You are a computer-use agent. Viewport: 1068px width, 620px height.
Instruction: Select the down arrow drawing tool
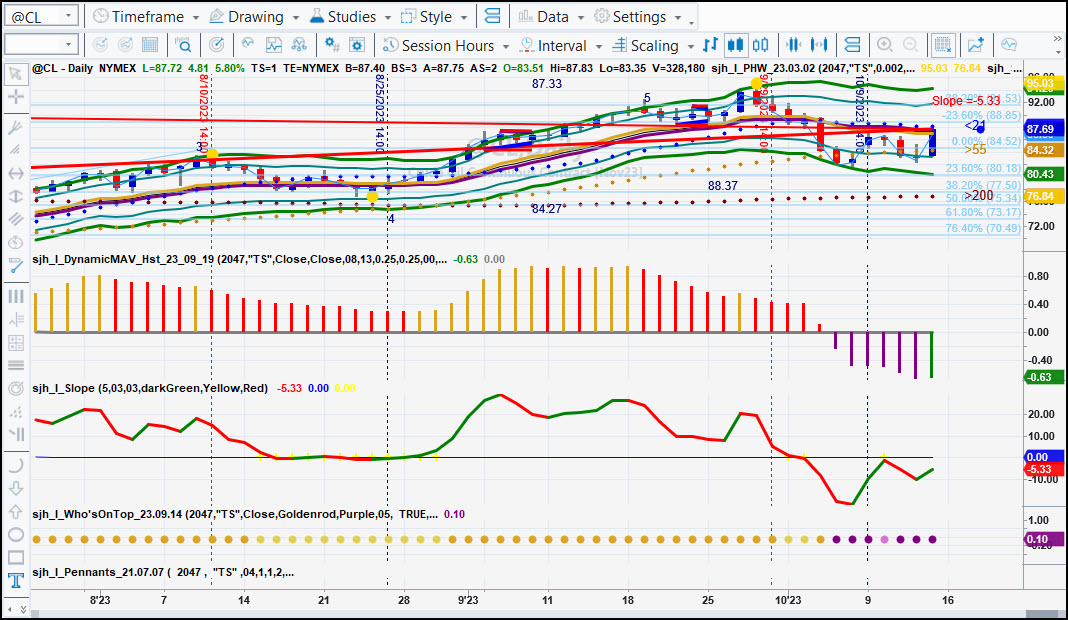click(x=15, y=488)
